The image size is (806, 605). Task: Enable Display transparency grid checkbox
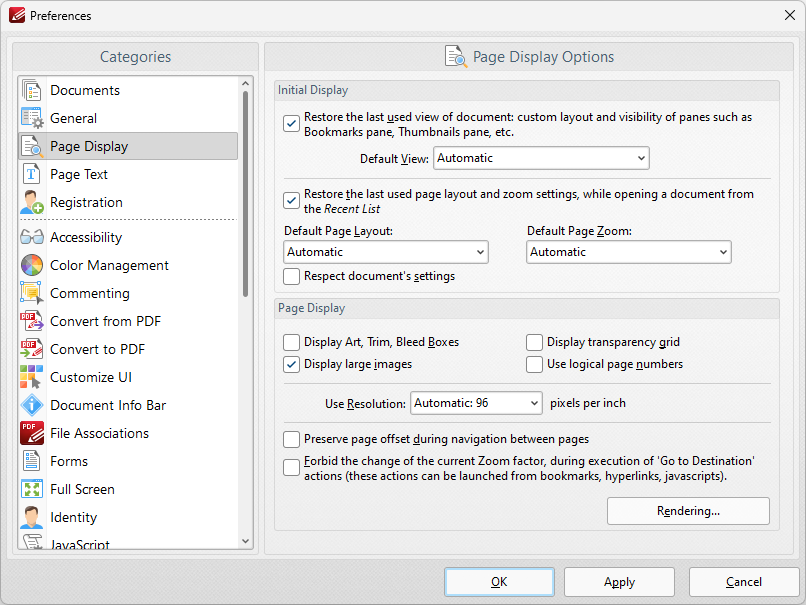[535, 342]
